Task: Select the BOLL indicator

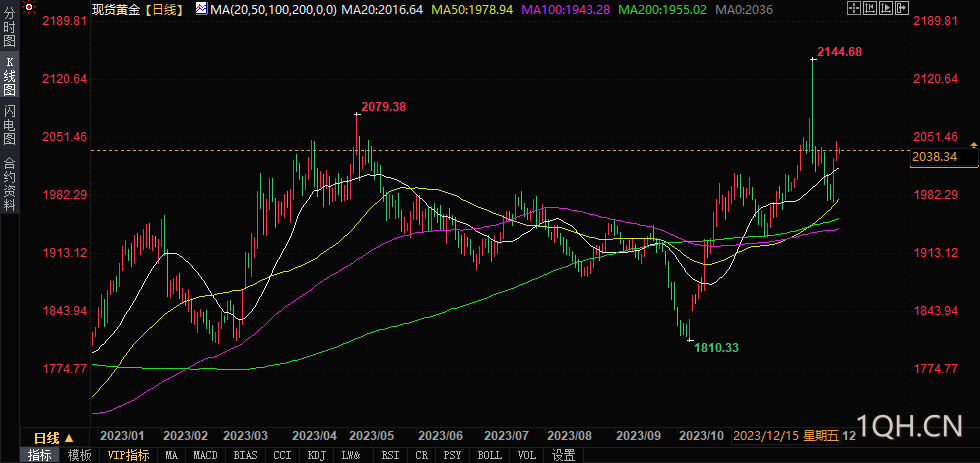Action: (489, 456)
